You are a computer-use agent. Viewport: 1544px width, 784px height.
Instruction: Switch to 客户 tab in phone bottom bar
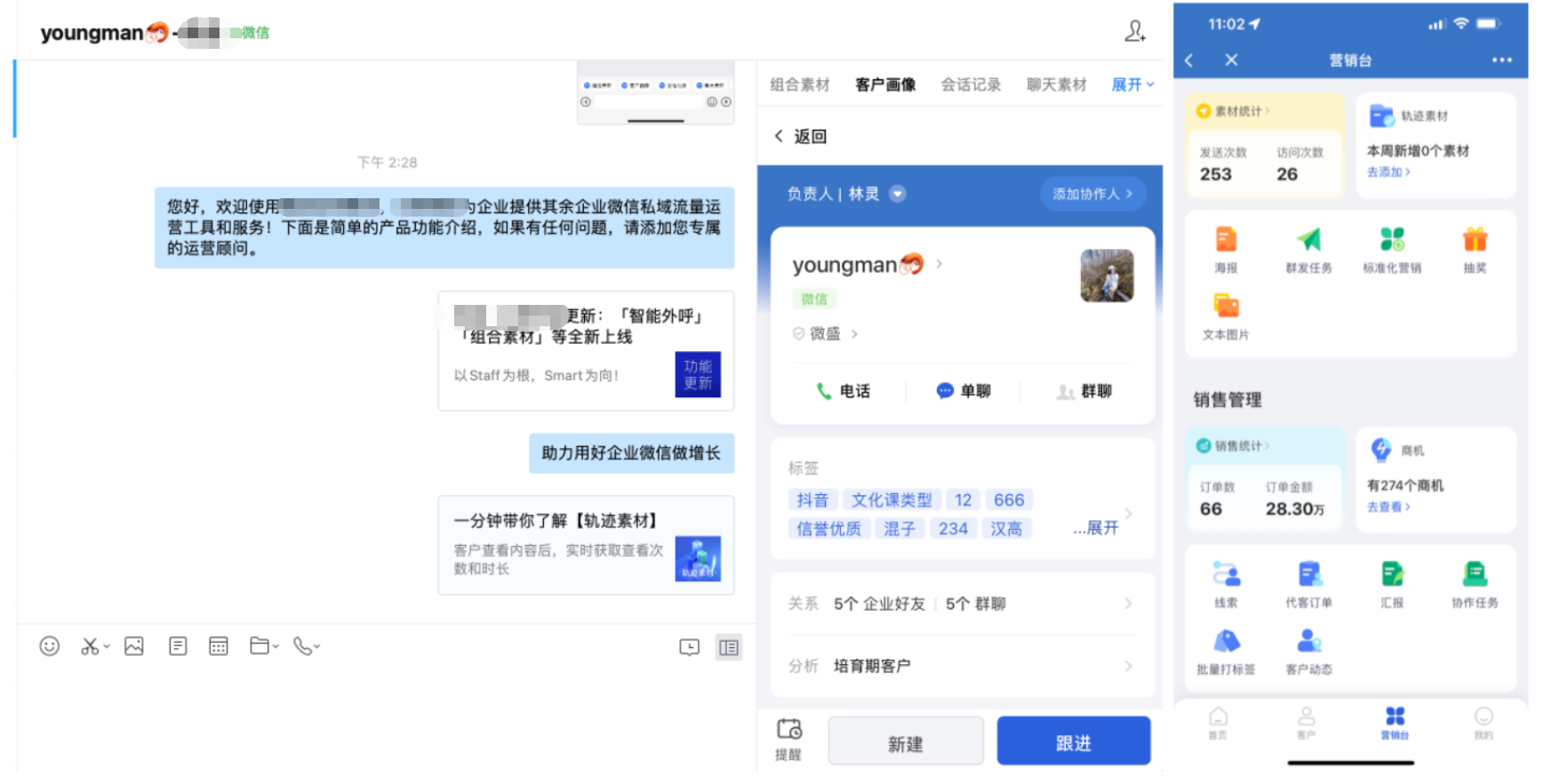(x=1306, y=723)
